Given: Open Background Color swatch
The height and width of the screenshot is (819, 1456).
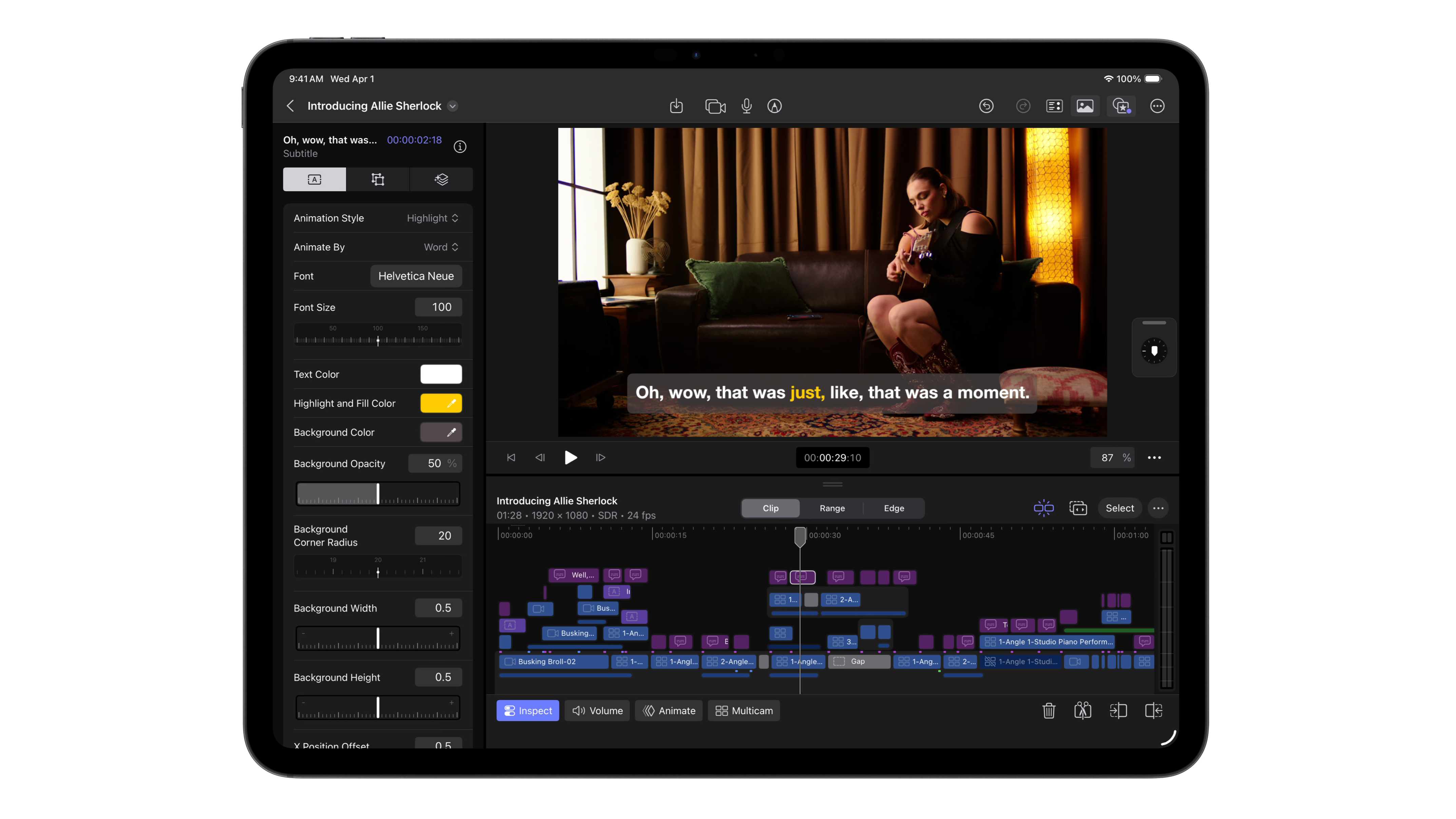Looking at the screenshot, I should coord(441,432).
